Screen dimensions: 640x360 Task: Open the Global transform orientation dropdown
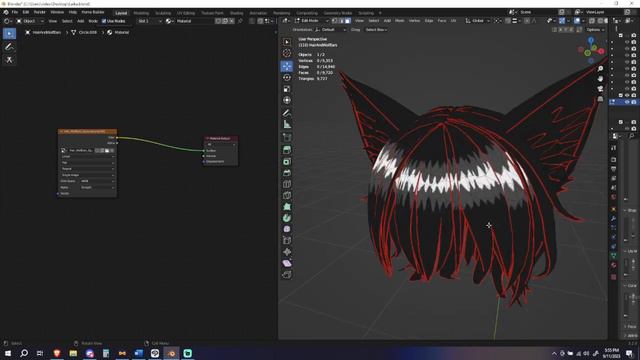[478, 21]
